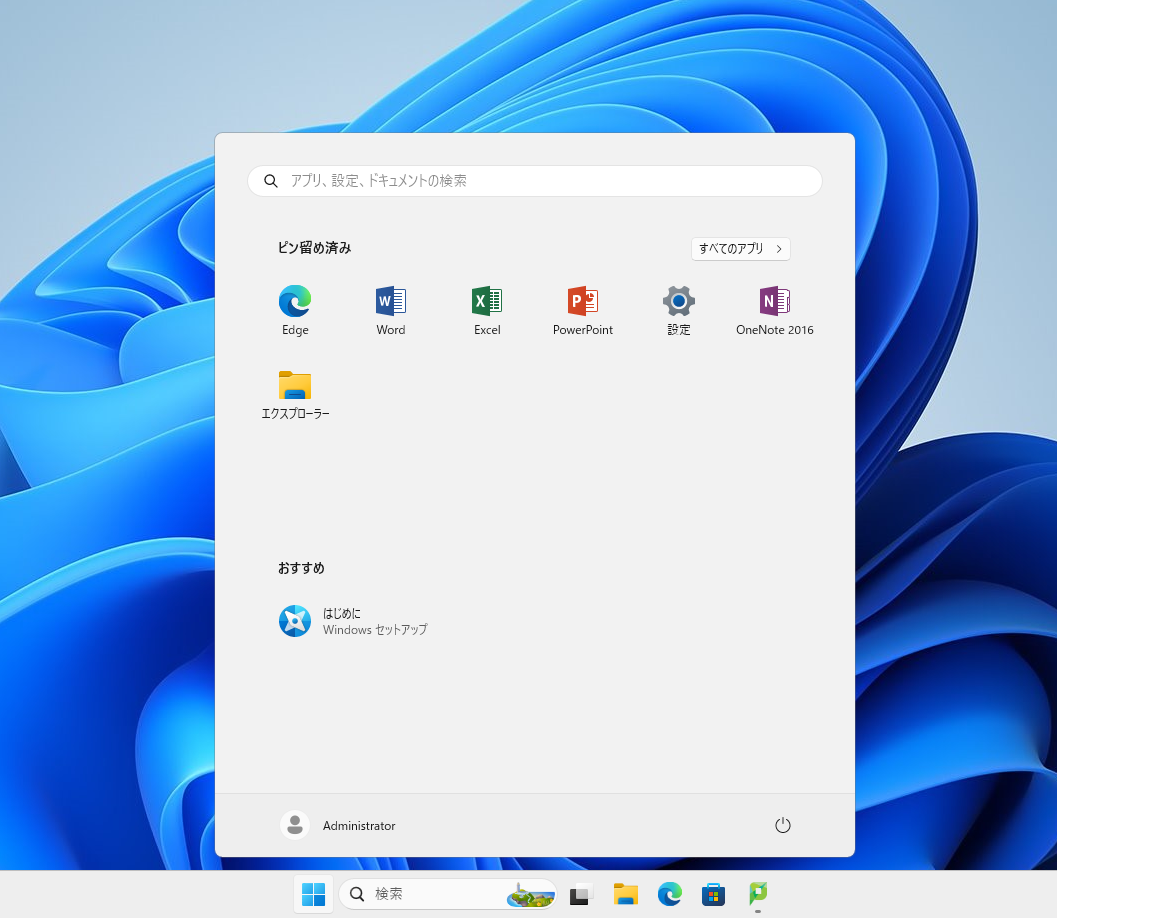Open Edge from pinned apps

pos(295,310)
